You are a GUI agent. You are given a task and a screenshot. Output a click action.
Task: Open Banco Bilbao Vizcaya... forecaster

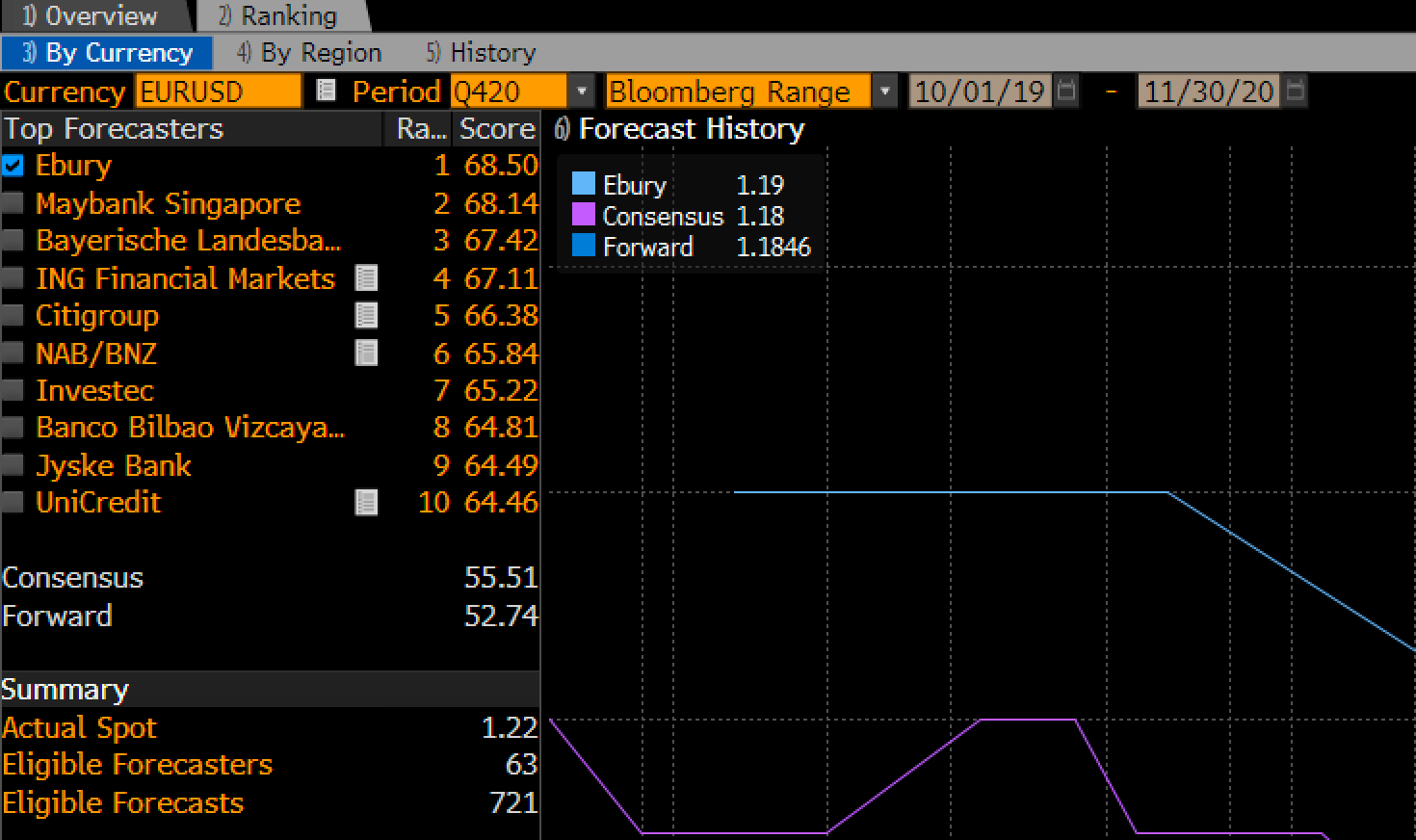pyautogui.click(x=190, y=427)
